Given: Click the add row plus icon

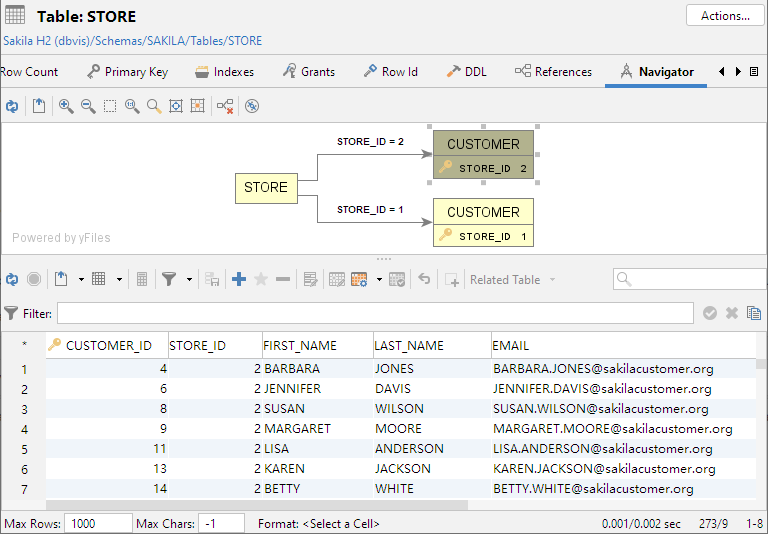Looking at the screenshot, I should [239, 280].
